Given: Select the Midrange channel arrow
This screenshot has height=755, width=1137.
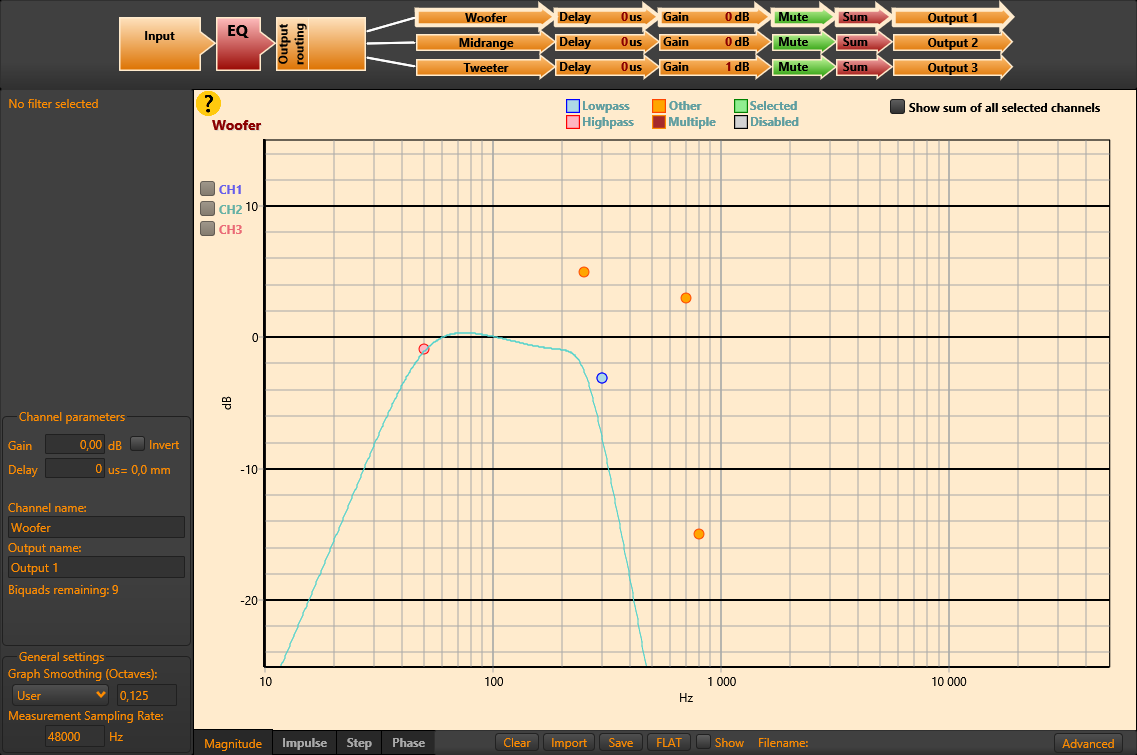Looking at the screenshot, I should click(484, 42).
